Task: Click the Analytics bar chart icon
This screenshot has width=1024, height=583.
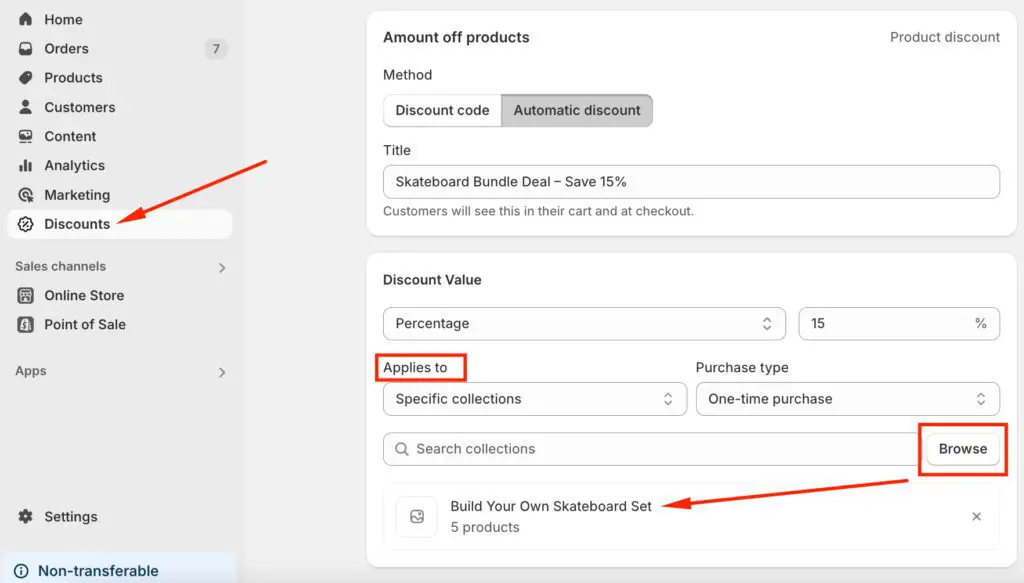Action: pos(26,165)
